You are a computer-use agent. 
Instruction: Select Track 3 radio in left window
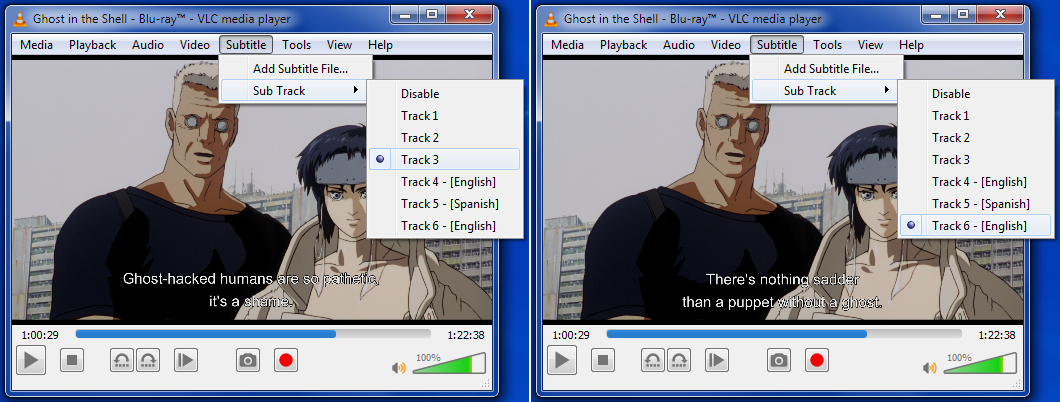(x=445, y=159)
